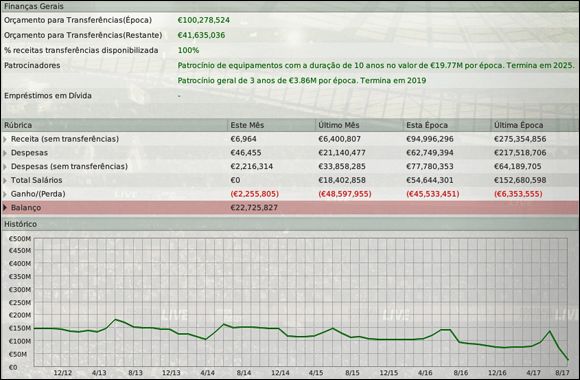Click Despesas sem transferências last month €33,858,285
Viewport: 580px width, 380px height.
pyautogui.click(x=342, y=167)
